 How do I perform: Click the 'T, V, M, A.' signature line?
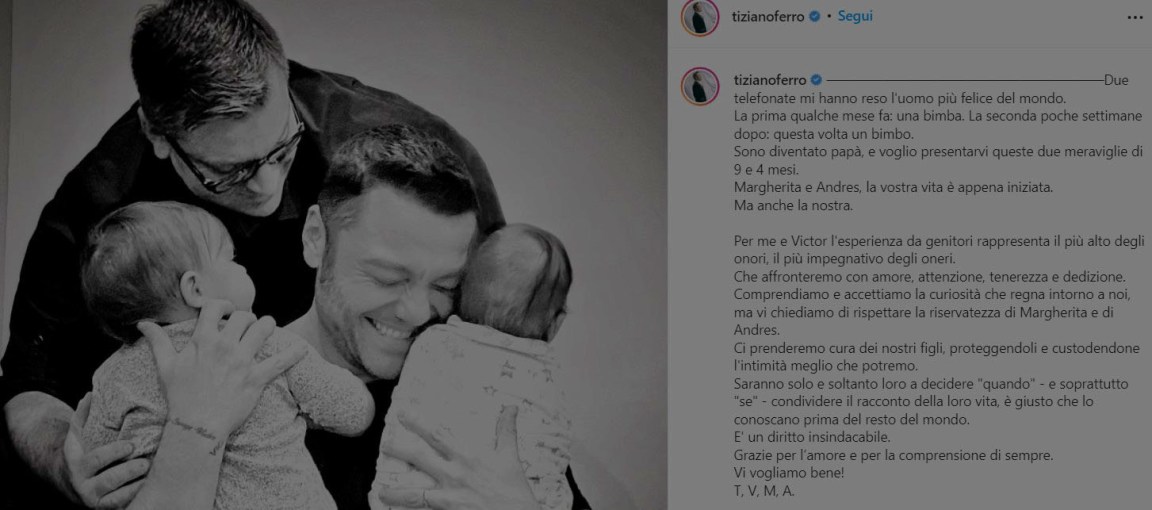(764, 492)
